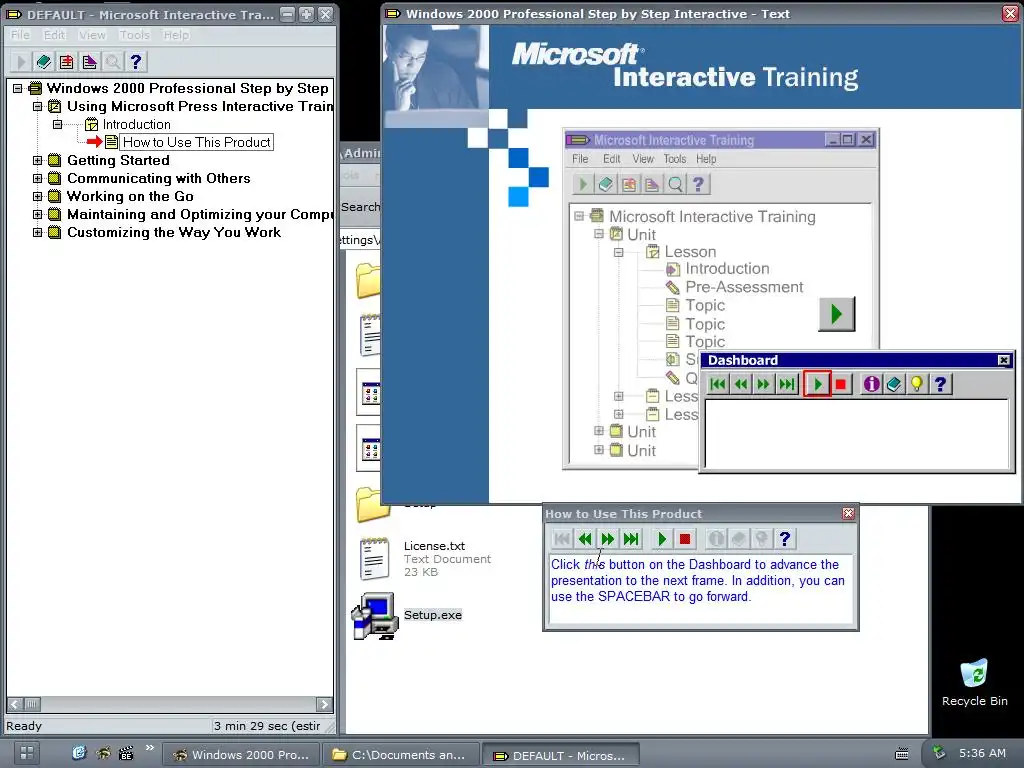Open the File menu in DEFAULT window
This screenshot has height=768, width=1024.
(x=20, y=35)
